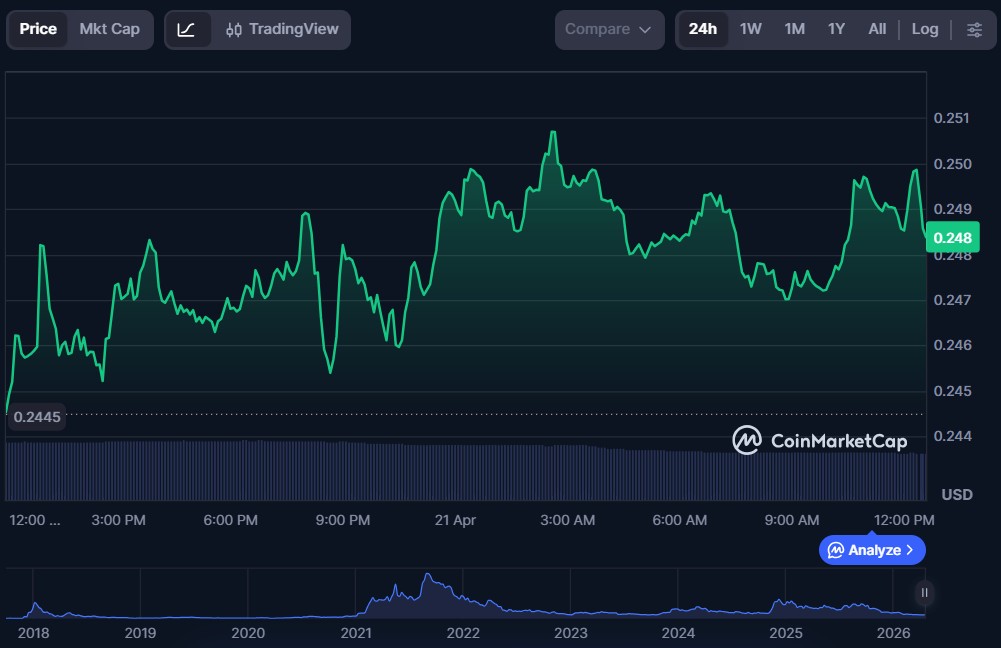Click the 0.248 current price label
The width and height of the screenshot is (1001, 648).
click(952, 238)
